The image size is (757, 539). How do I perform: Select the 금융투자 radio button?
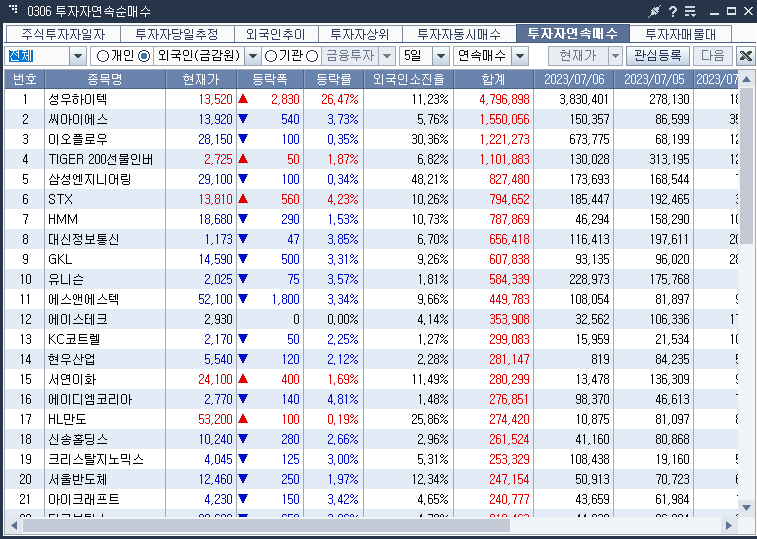coord(312,56)
